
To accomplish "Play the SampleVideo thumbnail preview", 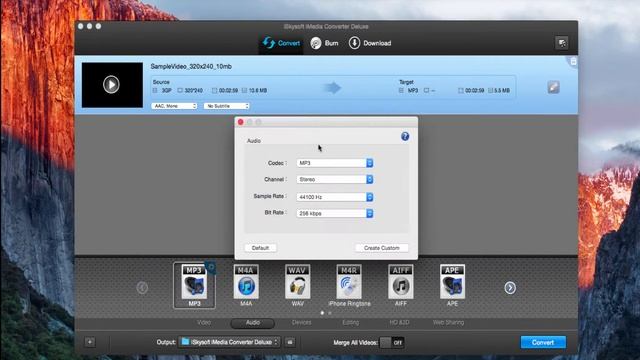I will tap(111, 84).
